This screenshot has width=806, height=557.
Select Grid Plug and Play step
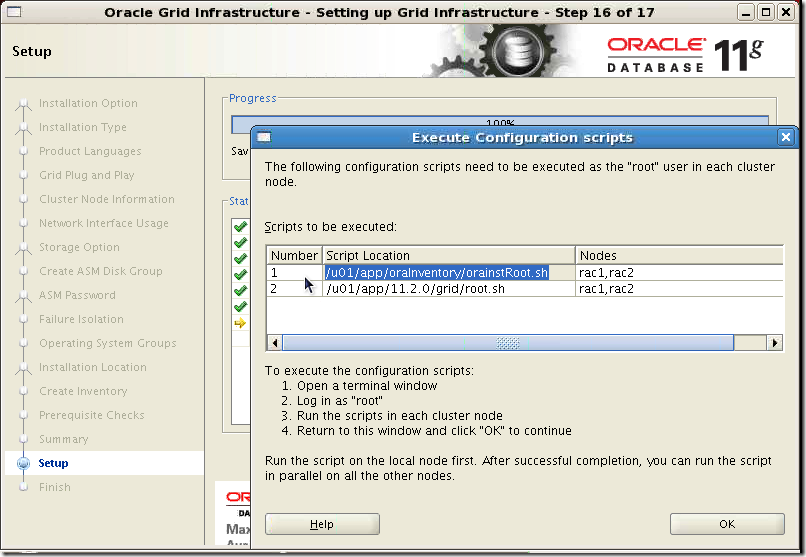pos(86,175)
